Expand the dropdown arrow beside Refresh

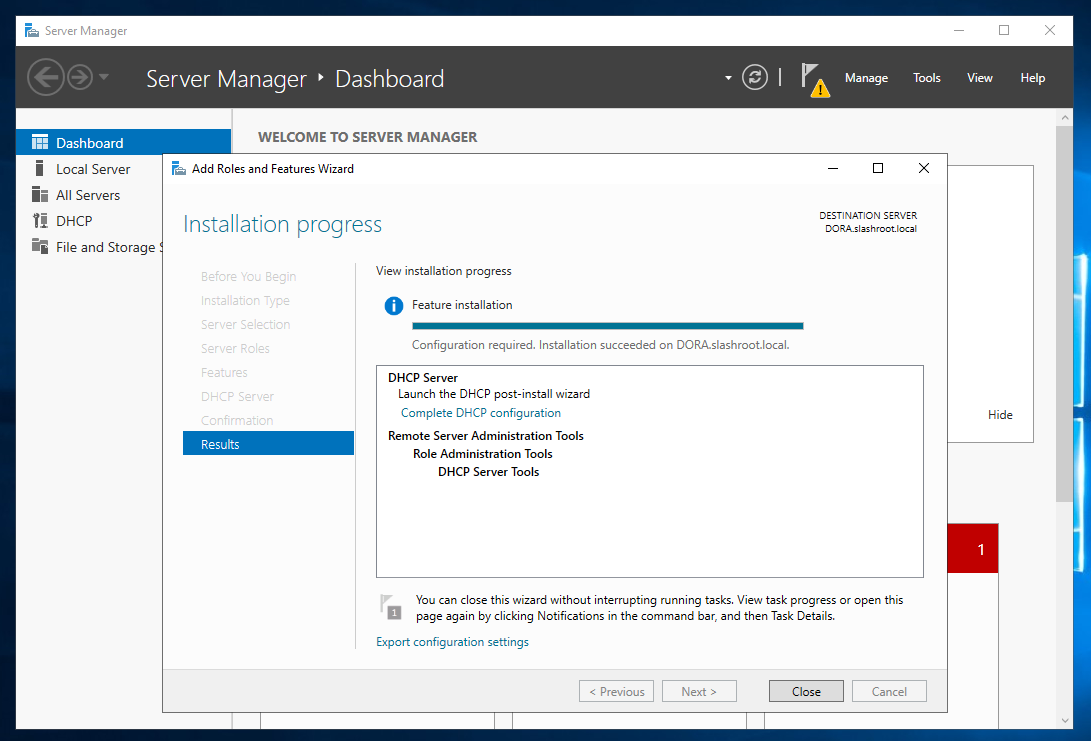[x=728, y=78]
